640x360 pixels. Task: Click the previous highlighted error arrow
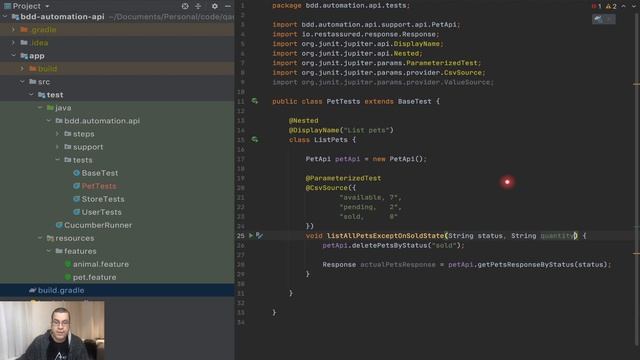pyautogui.click(x=623, y=6)
